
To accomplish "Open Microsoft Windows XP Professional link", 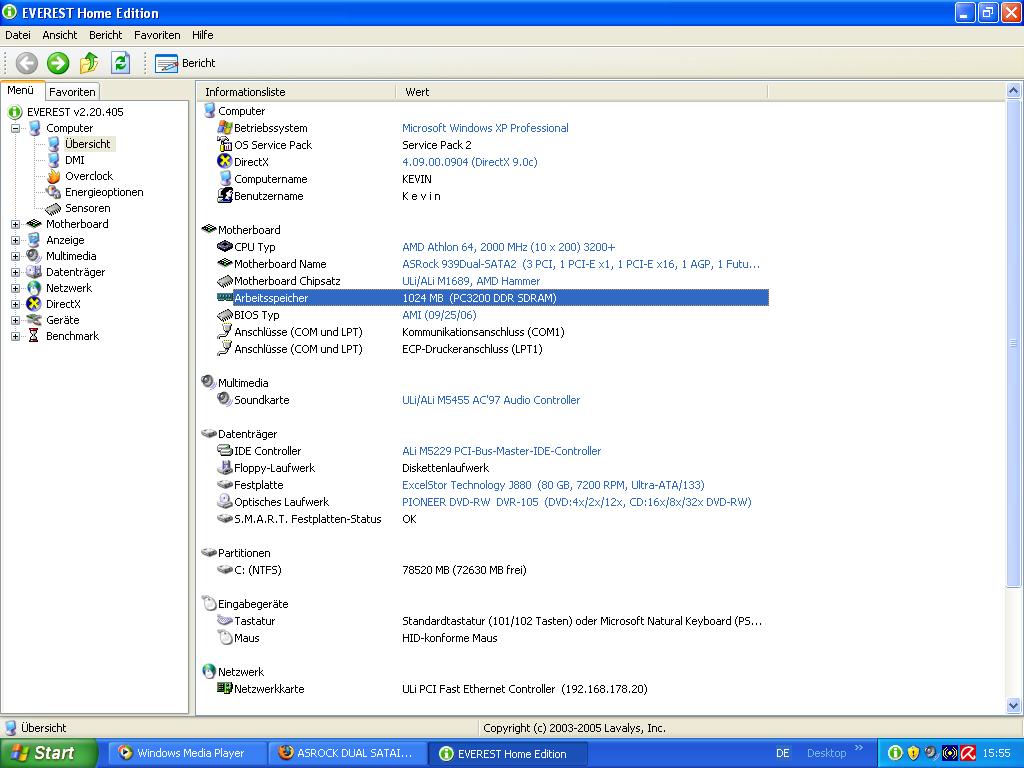I will 485,129.
